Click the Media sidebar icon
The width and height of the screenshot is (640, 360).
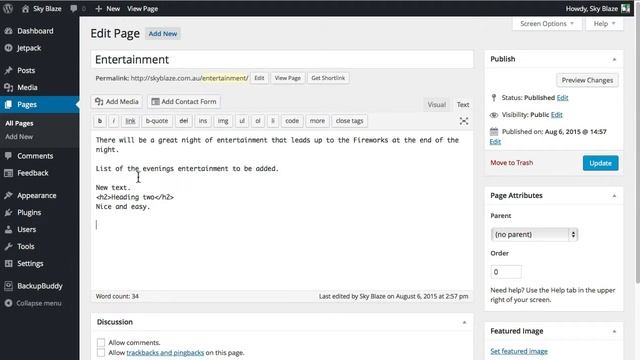(x=9, y=87)
